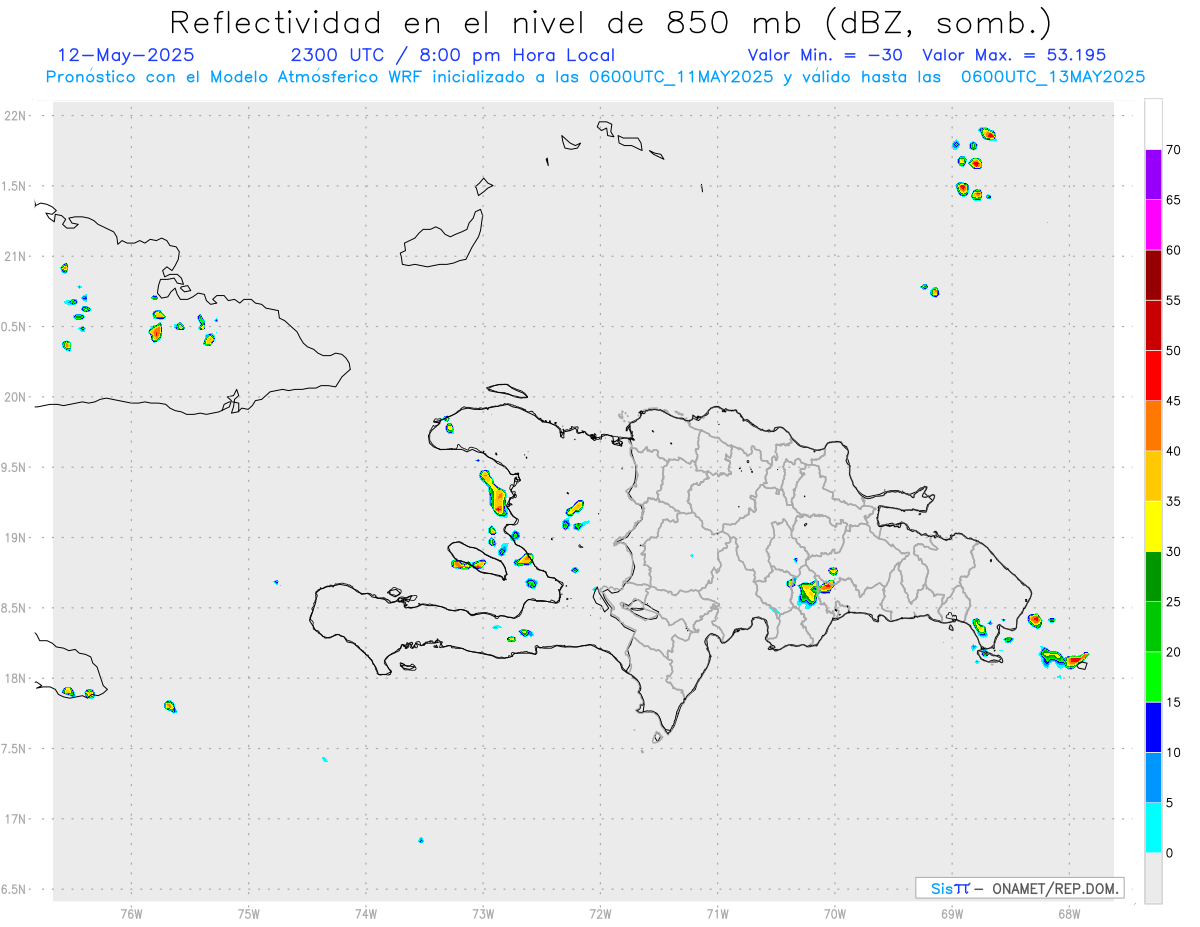Click the time '2300 UTC / 8:00 pm Hora Local'
Screen dimensions: 1200x927
[452, 55]
